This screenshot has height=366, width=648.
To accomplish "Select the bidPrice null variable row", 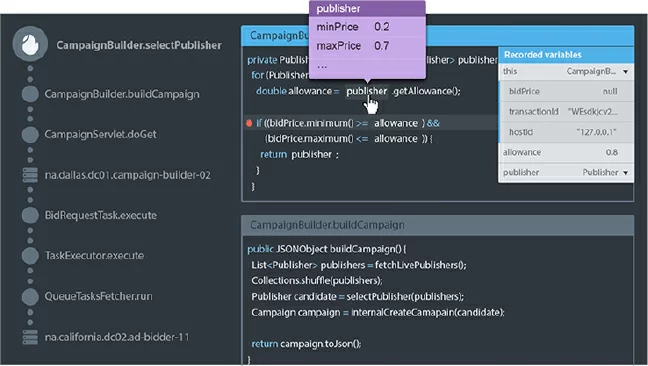I will (566, 91).
